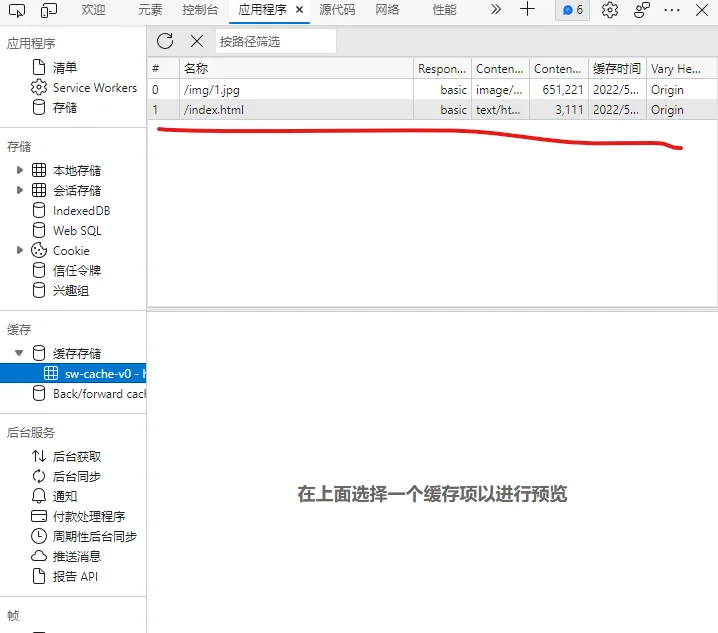This screenshot has height=633, width=718.
Task: Open 周期性后台同步 service
Action: coord(94,536)
